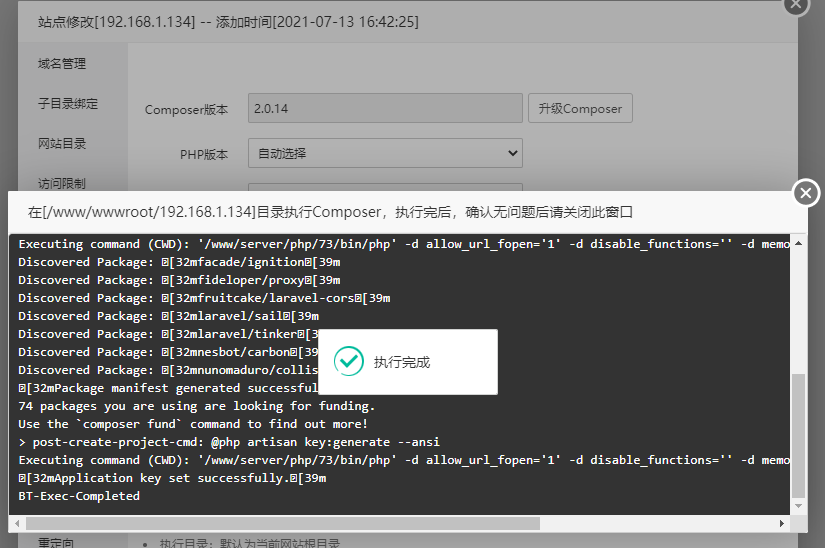Click the laravel/tinker package line
Image resolution: width=825 pixels, height=548 pixels.
pos(168,334)
